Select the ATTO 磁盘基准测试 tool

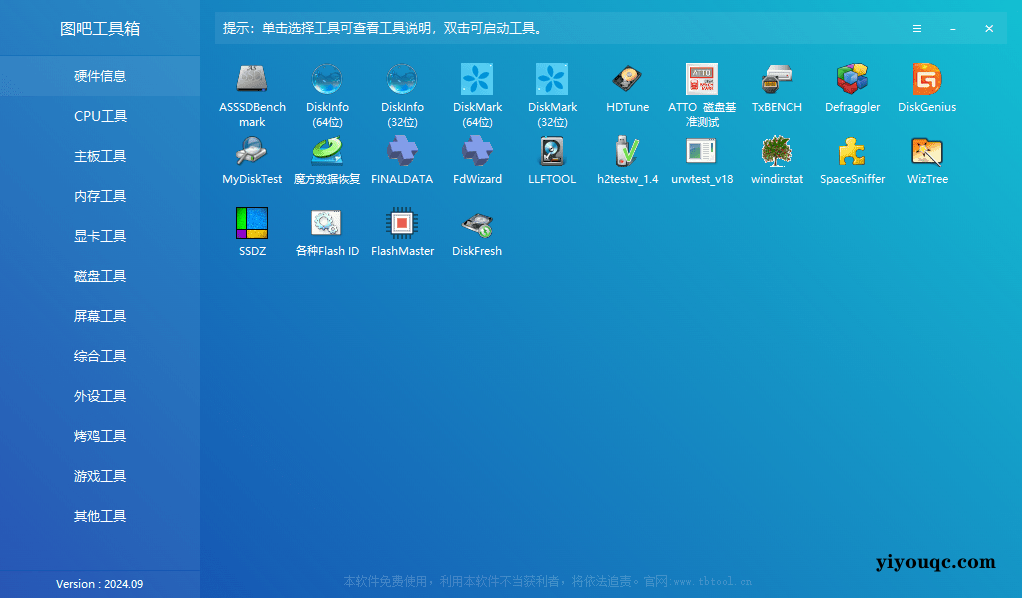point(701,90)
